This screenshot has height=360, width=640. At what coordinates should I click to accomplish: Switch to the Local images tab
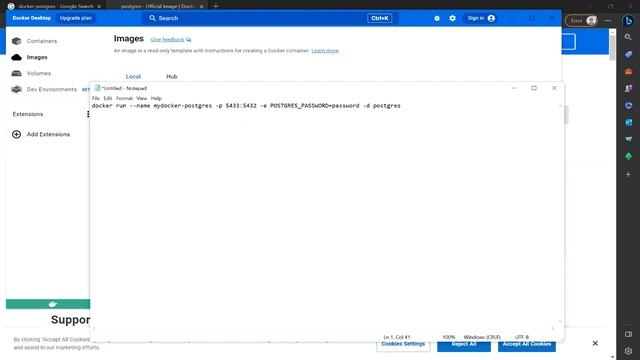[x=133, y=76]
